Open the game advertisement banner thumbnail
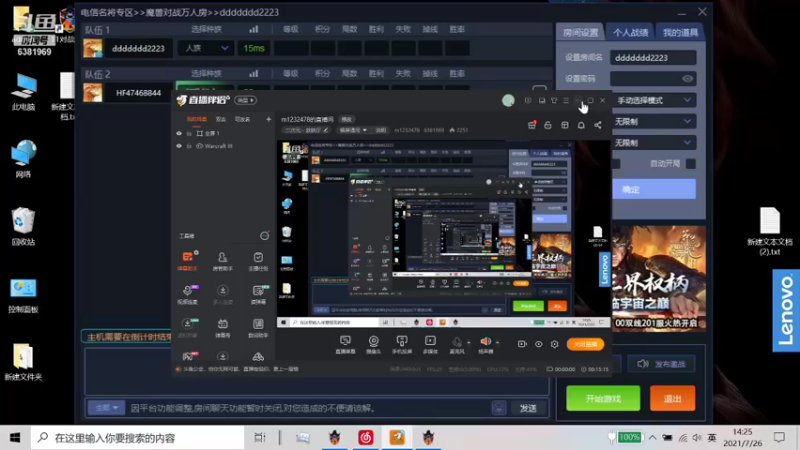Screen dimensions: 800x450 659,279
